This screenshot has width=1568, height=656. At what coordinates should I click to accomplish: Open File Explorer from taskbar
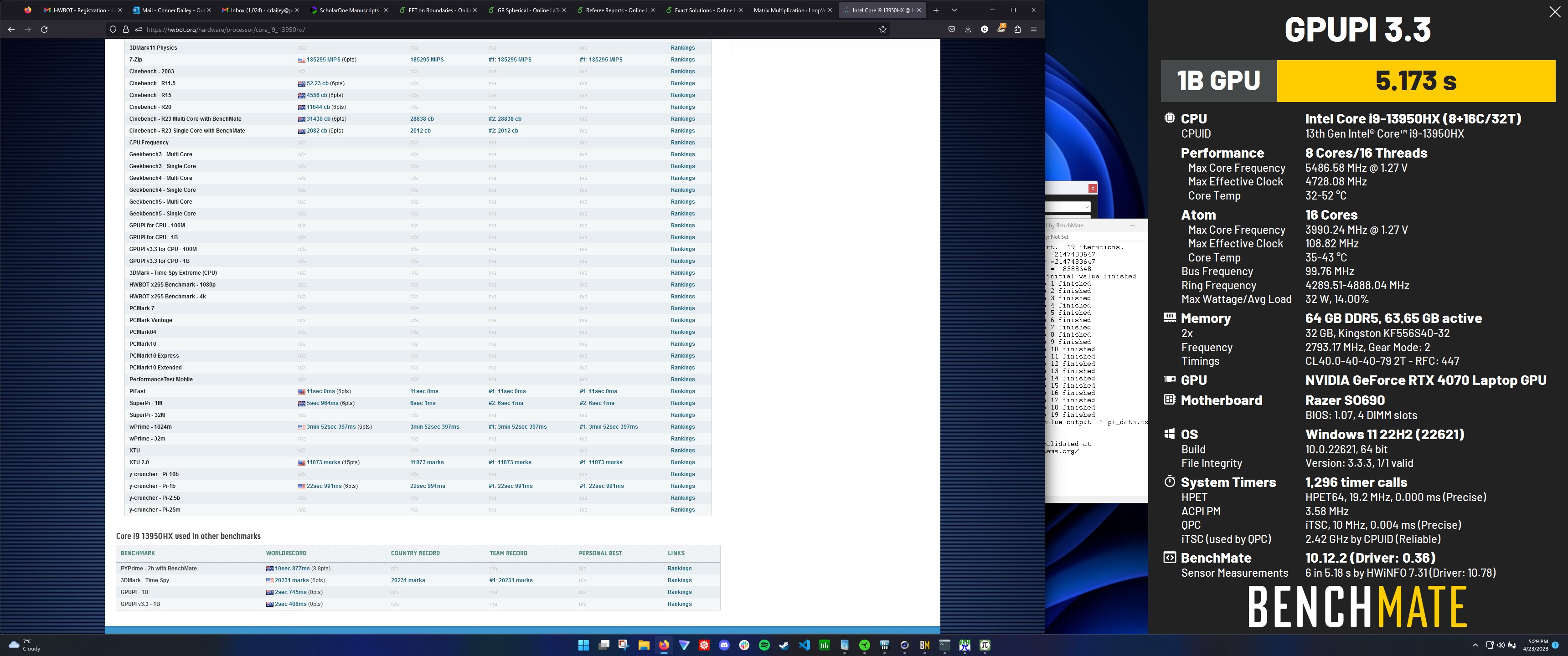(644, 645)
